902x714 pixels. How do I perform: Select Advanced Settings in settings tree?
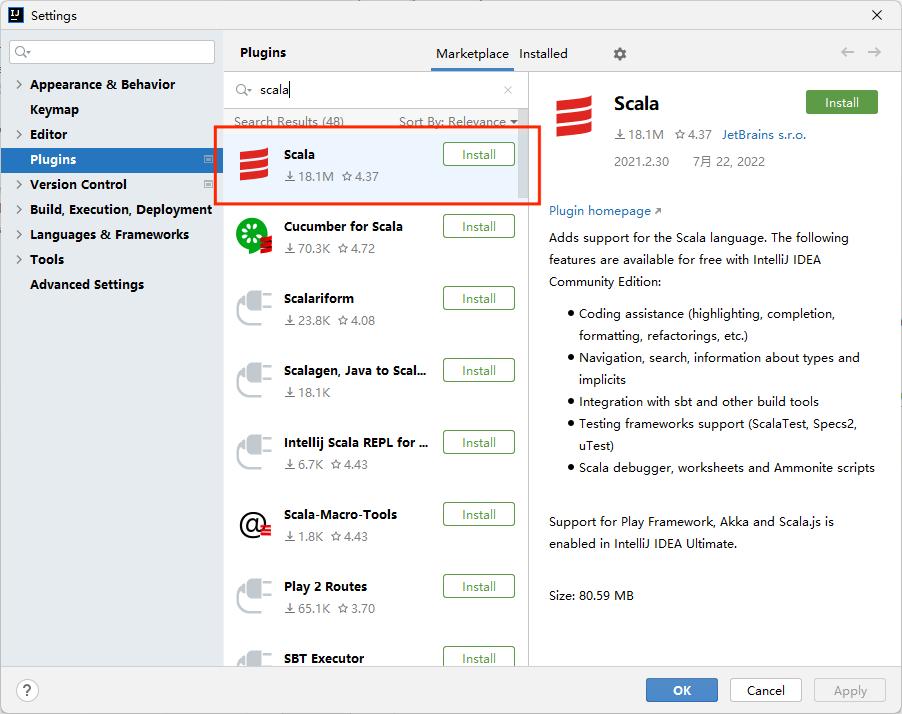[x=87, y=284]
